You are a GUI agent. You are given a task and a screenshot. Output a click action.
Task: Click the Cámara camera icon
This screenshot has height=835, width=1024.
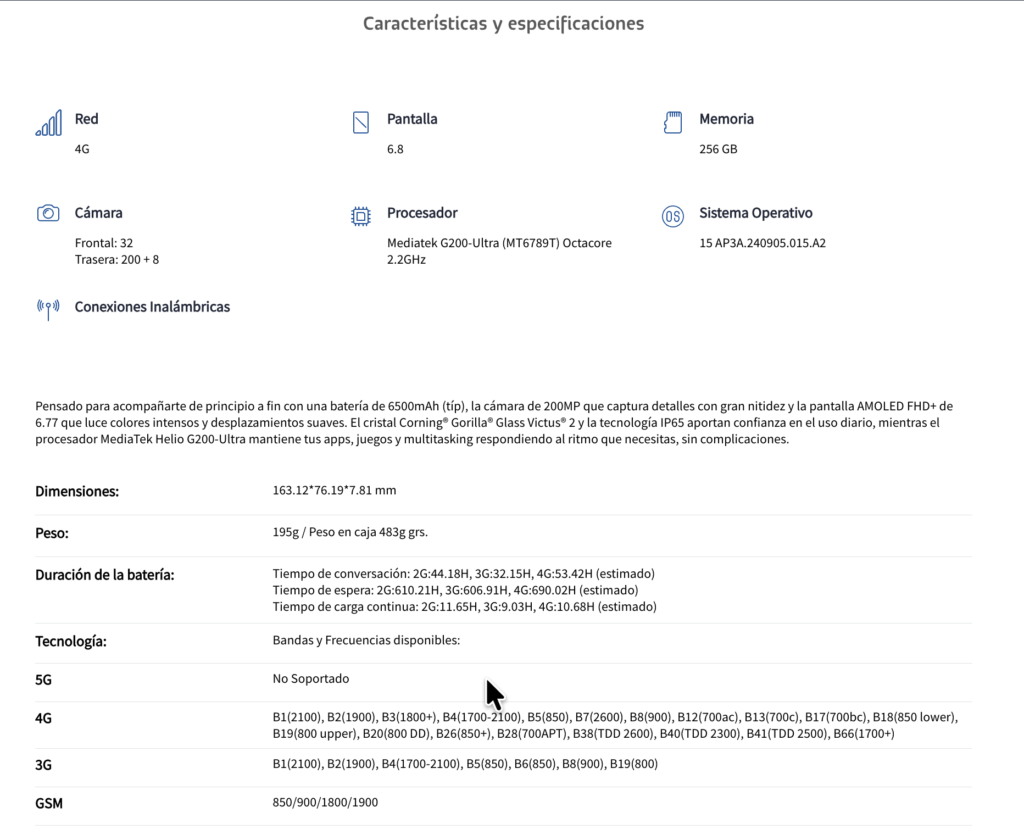click(48, 213)
